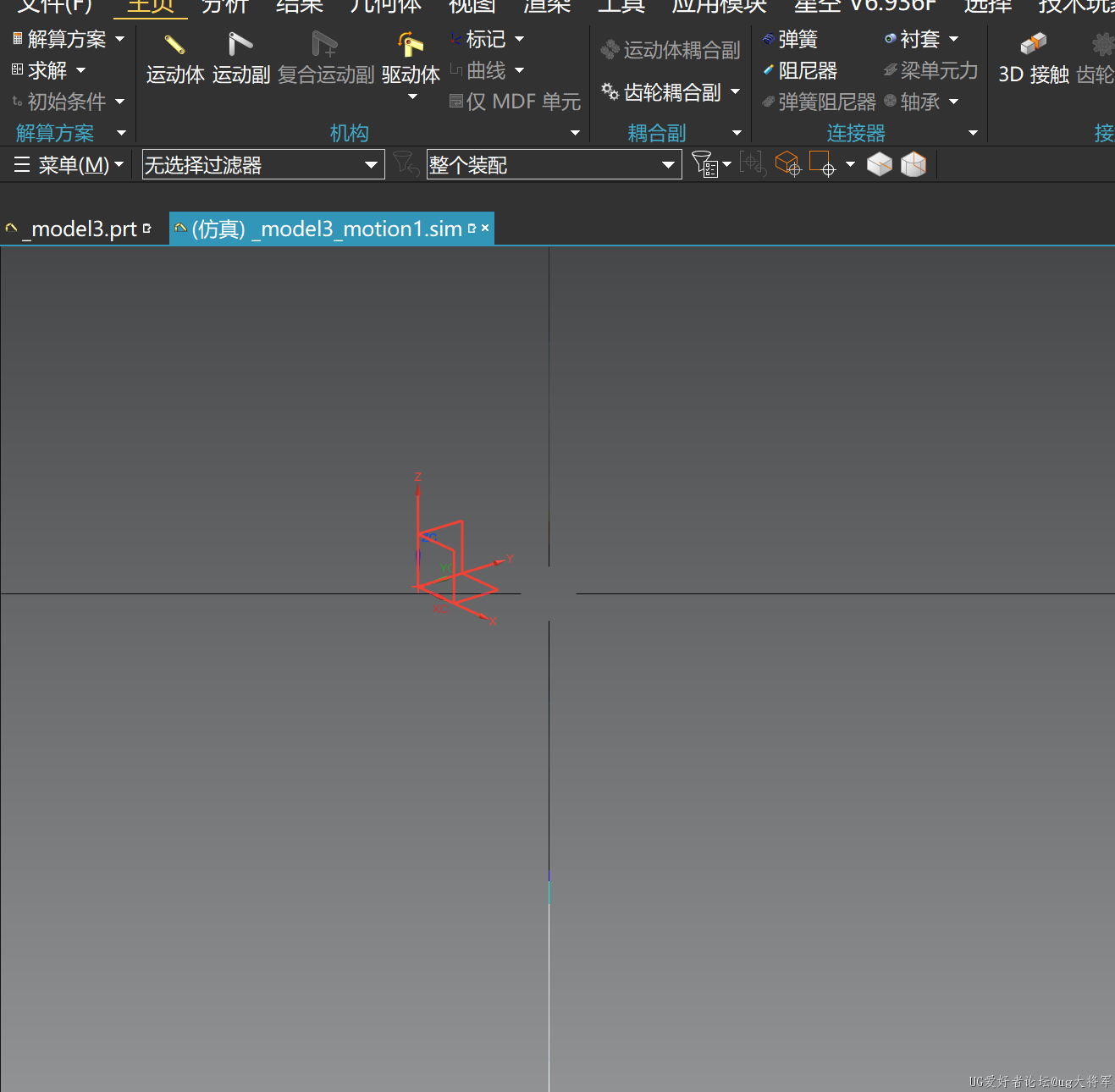This screenshot has width=1115, height=1092.
Task: Click 仅 MDF 单元 option
Action: [x=515, y=102]
